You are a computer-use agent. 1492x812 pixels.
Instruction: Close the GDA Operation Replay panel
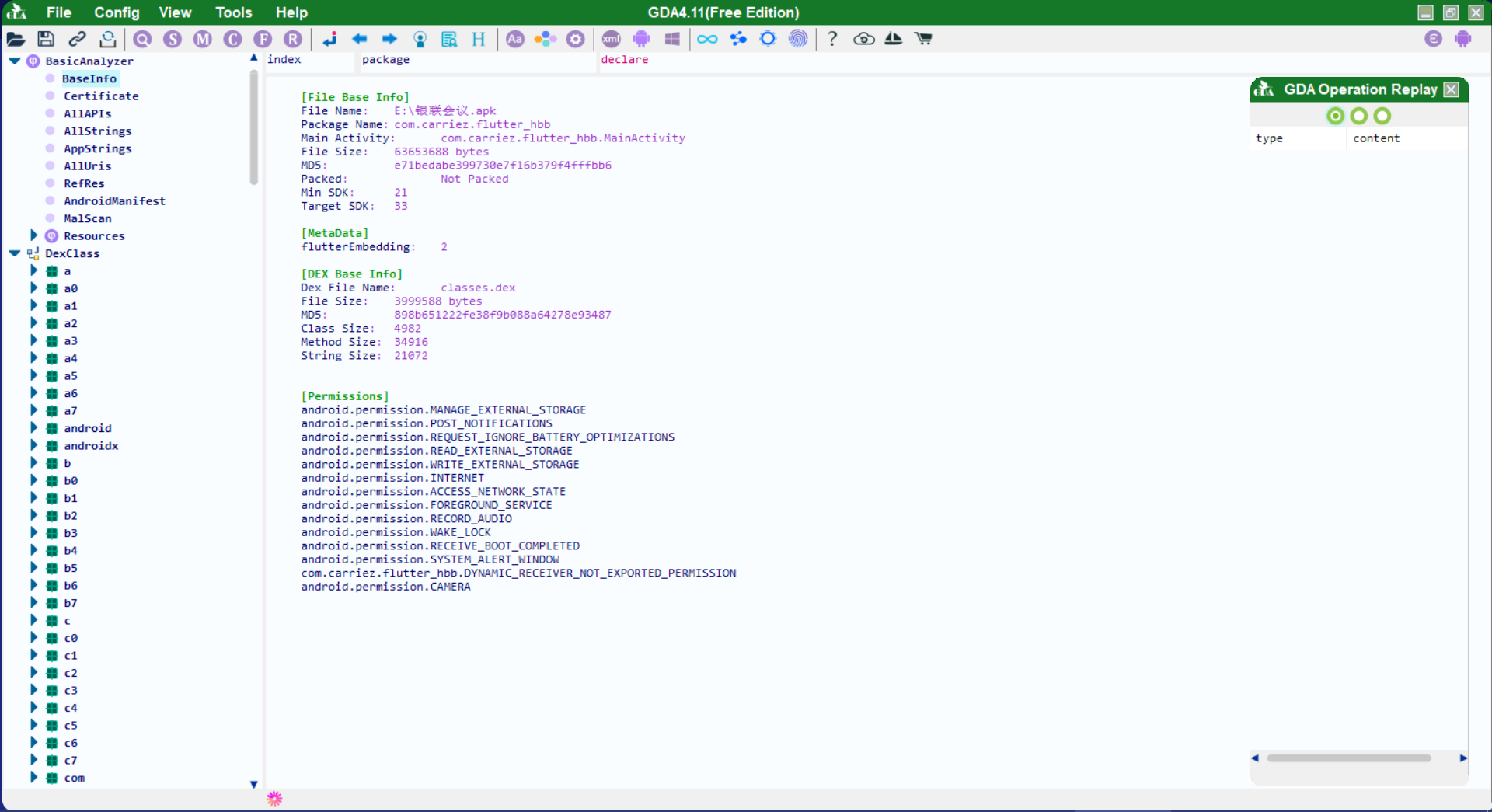click(x=1451, y=89)
